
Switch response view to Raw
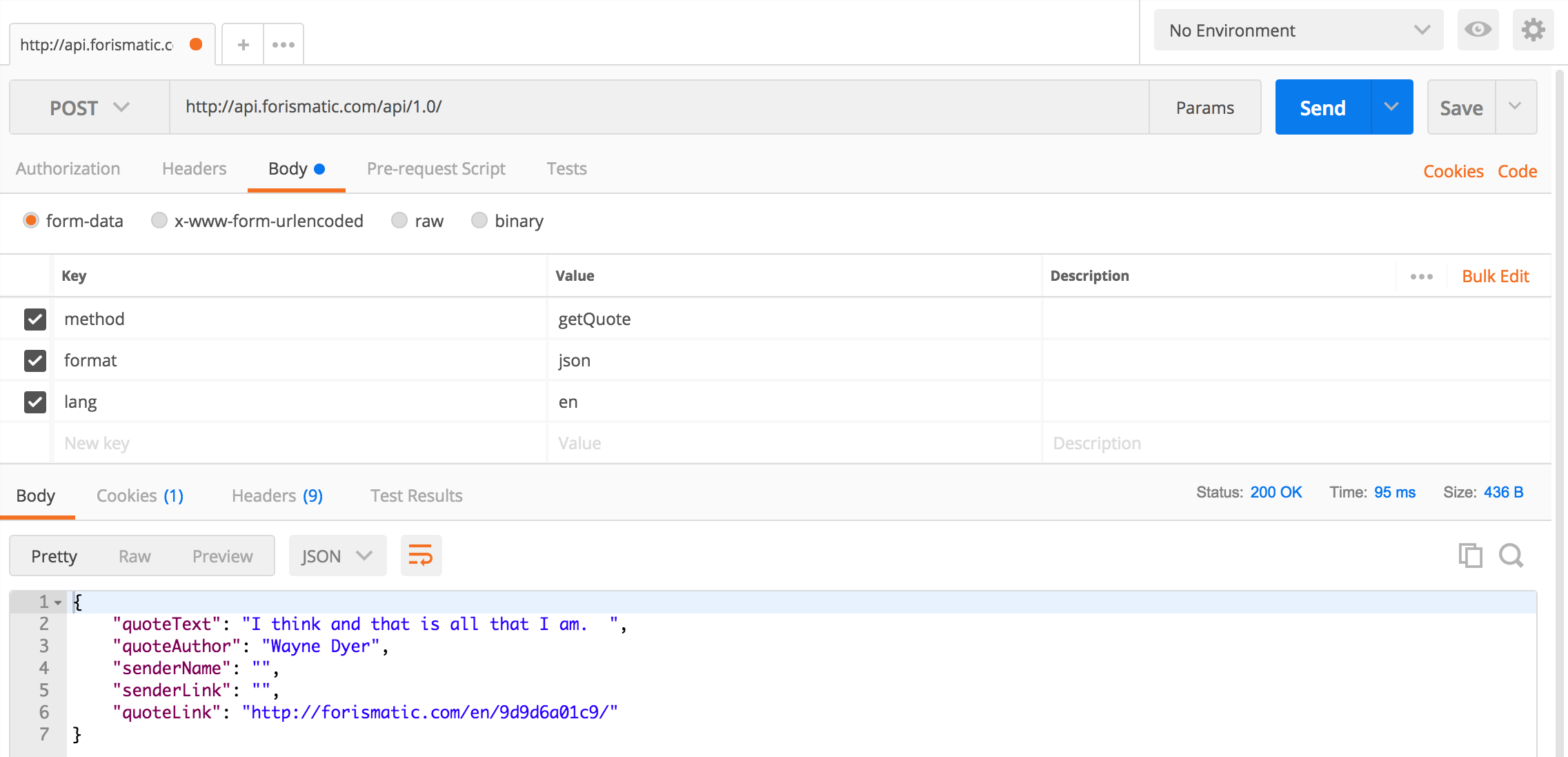[135, 556]
